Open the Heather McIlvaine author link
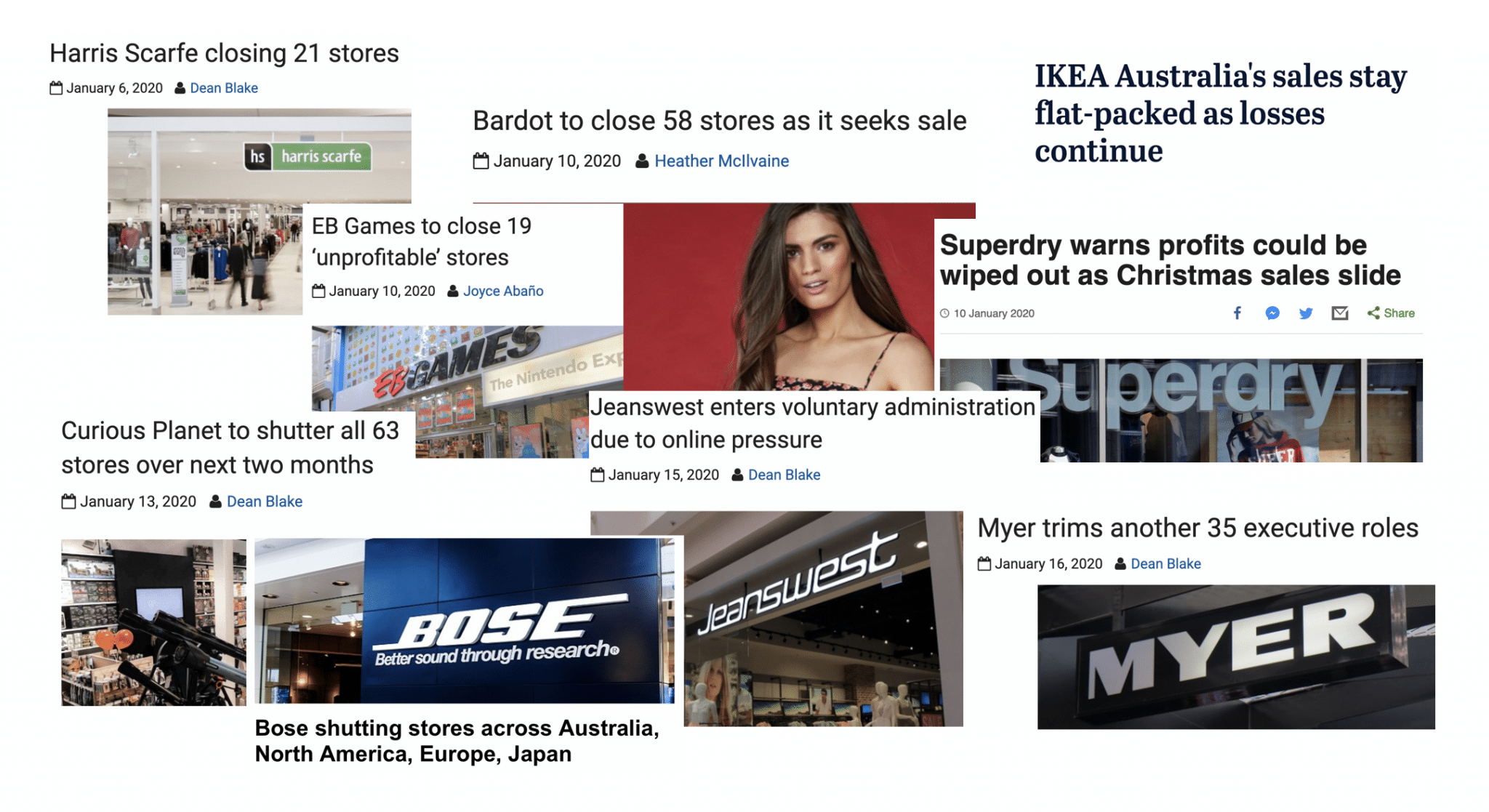The height and width of the screenshot is (812, 1489). 721,161
